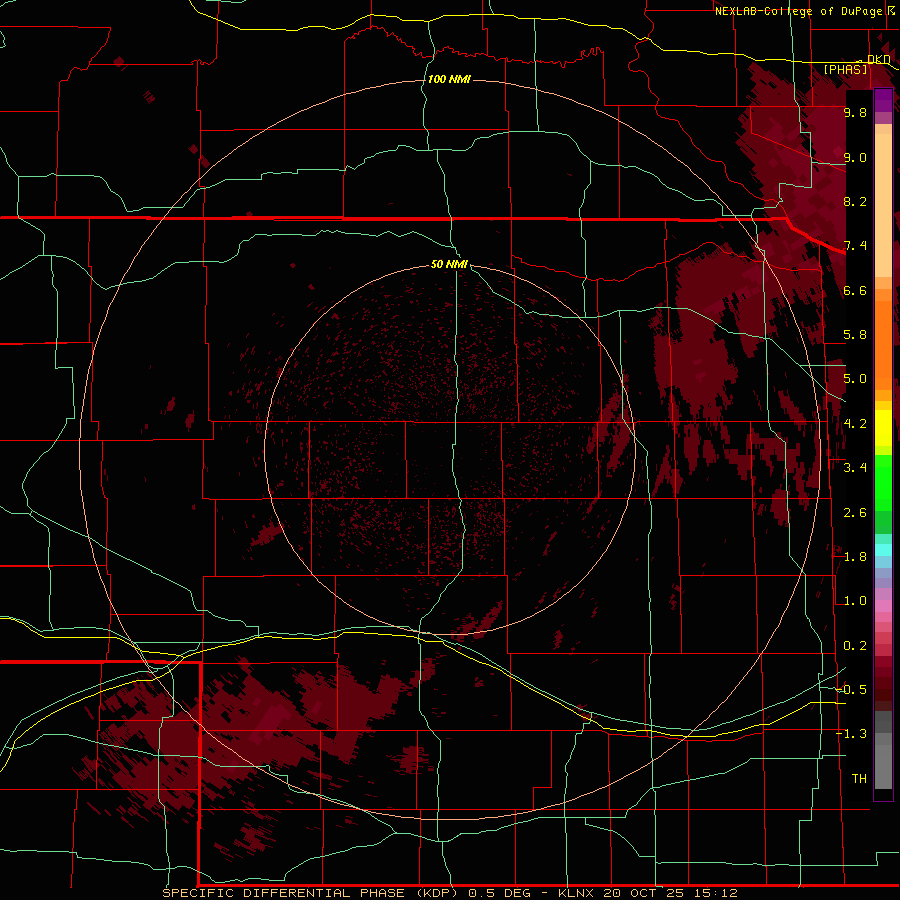
Task: Click the KLNX radar site identifier
Action: [576, 893]
